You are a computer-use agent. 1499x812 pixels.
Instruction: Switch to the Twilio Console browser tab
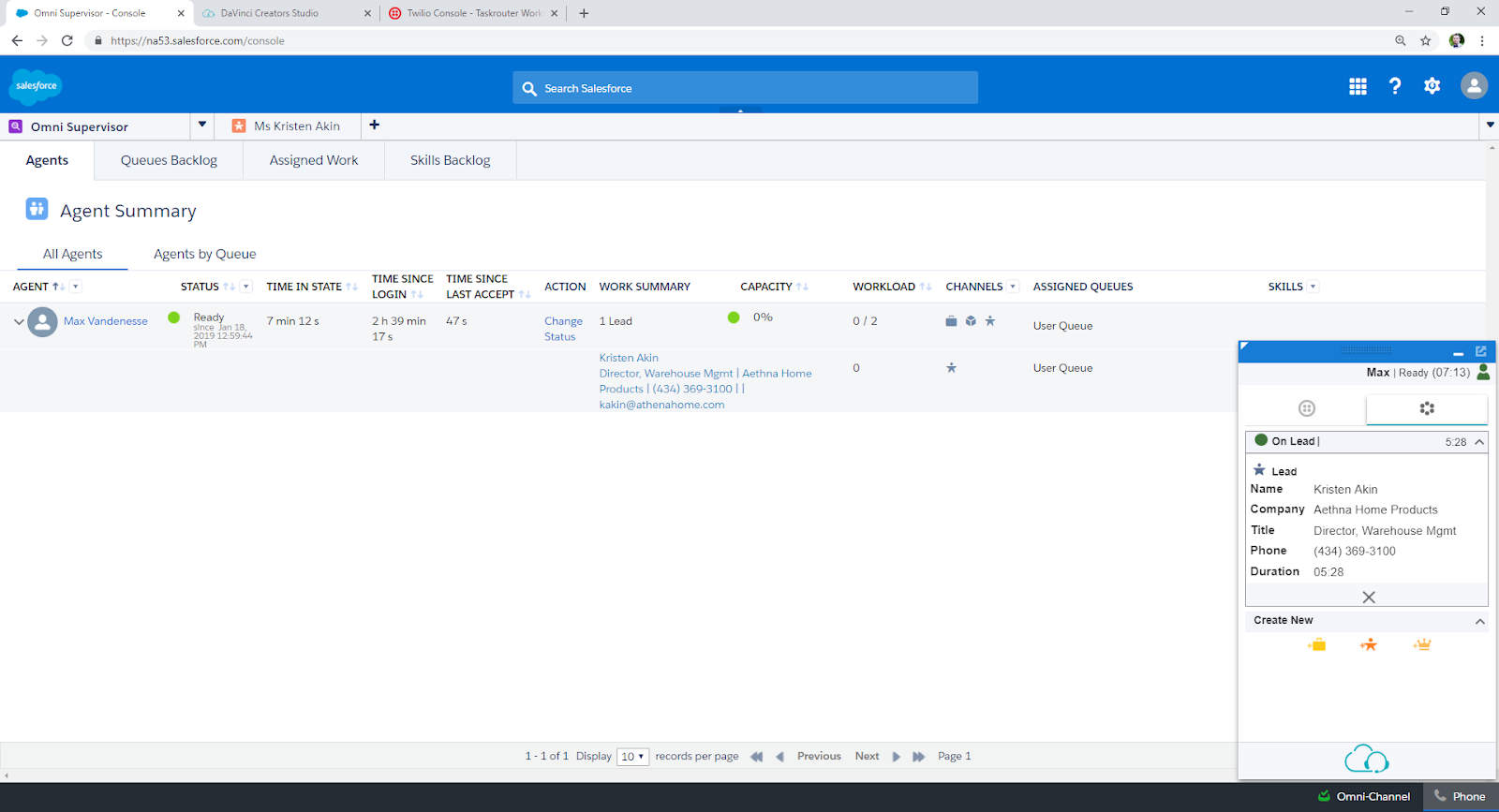tap(473, 13)
